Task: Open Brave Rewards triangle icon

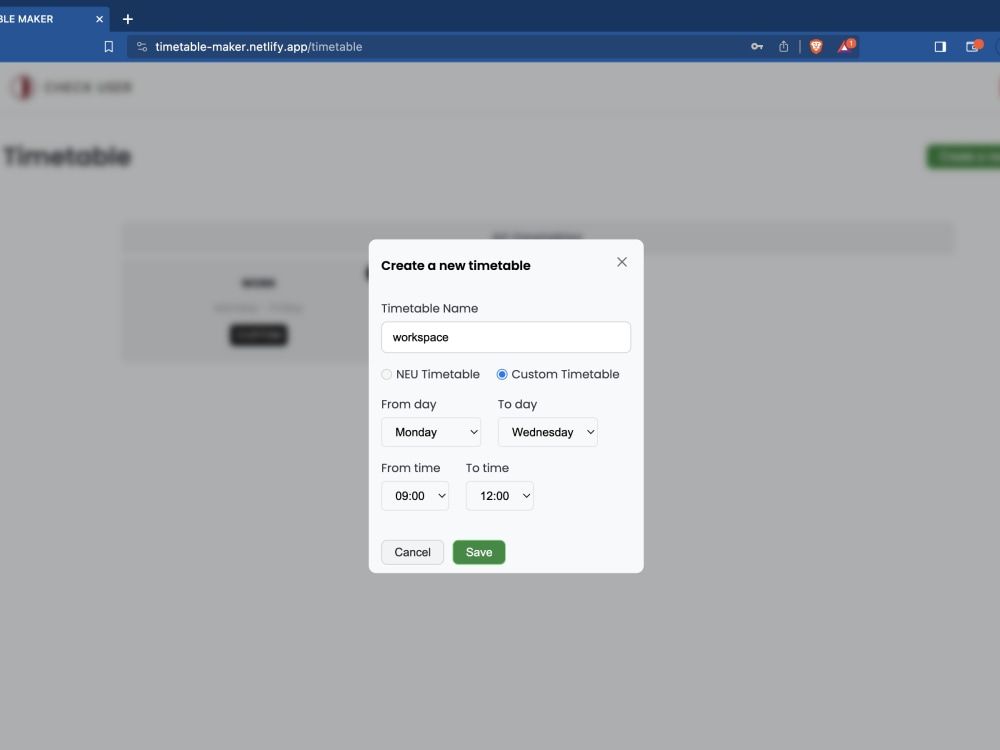Action: point(846,46)
